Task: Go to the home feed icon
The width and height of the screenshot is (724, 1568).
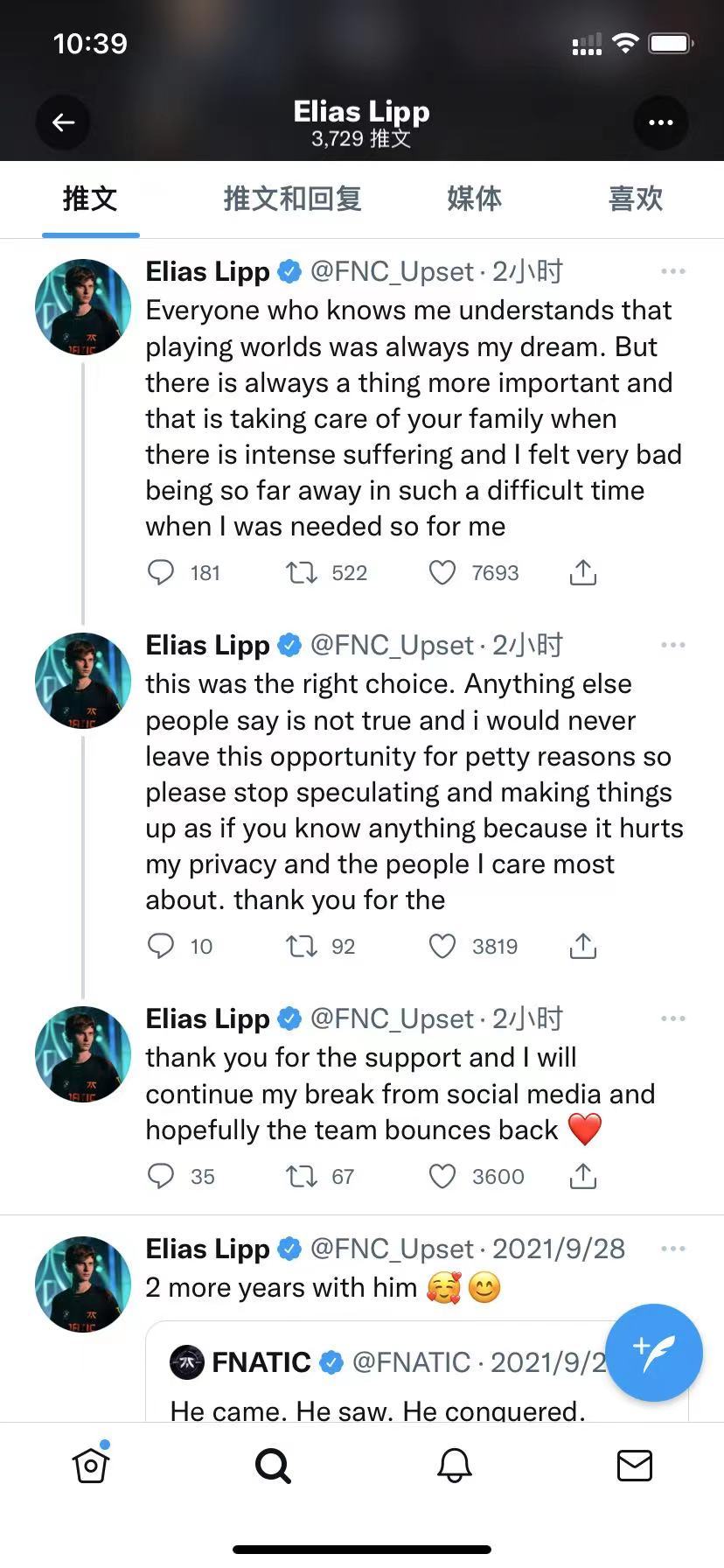Action: pyautogui.click(x=91, y=1465)
